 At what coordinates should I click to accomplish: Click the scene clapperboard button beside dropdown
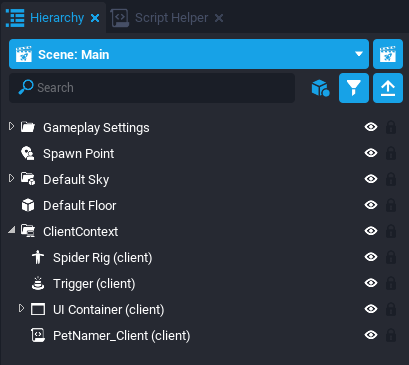[x=388, y=54]
